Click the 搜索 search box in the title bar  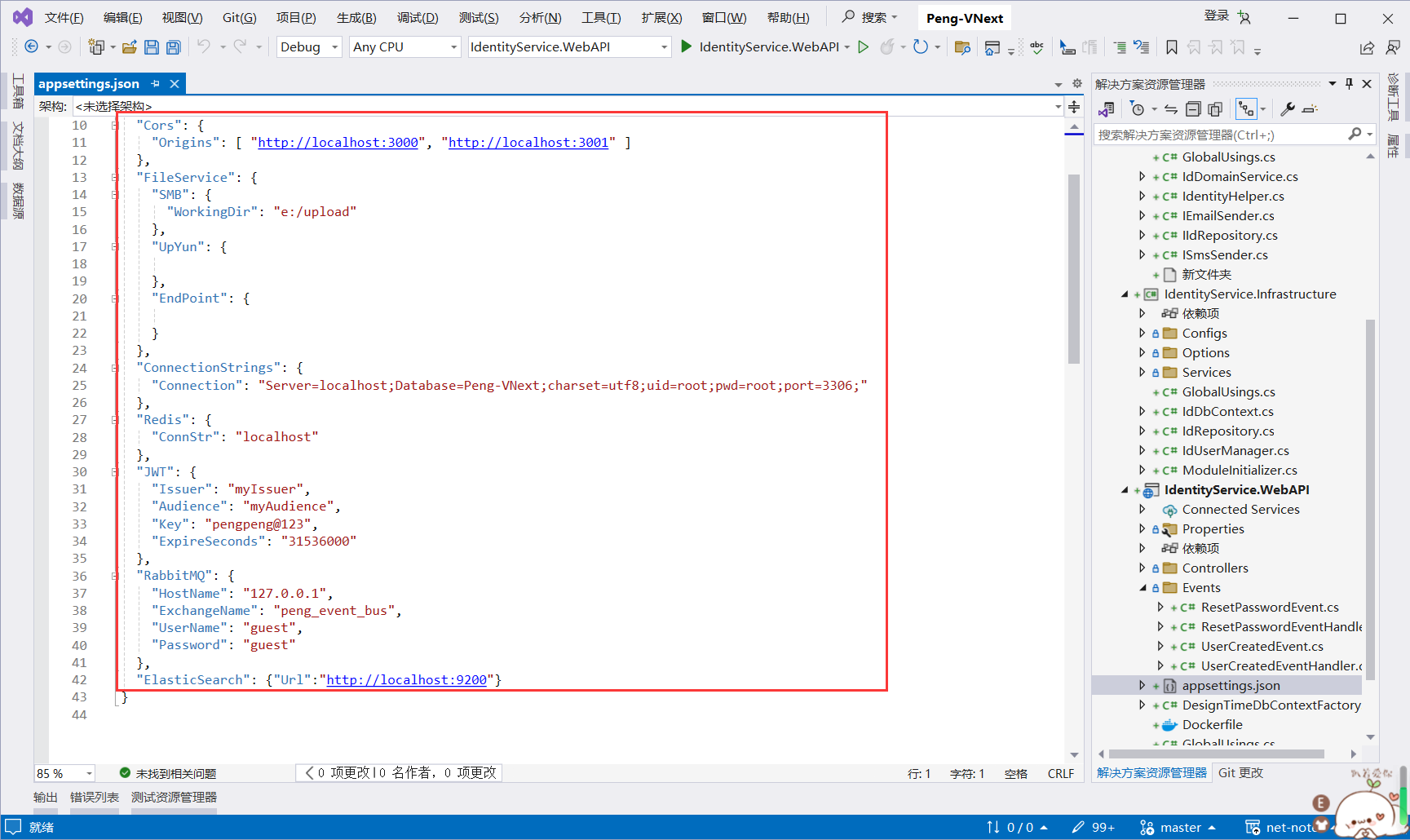pos(869,17)
